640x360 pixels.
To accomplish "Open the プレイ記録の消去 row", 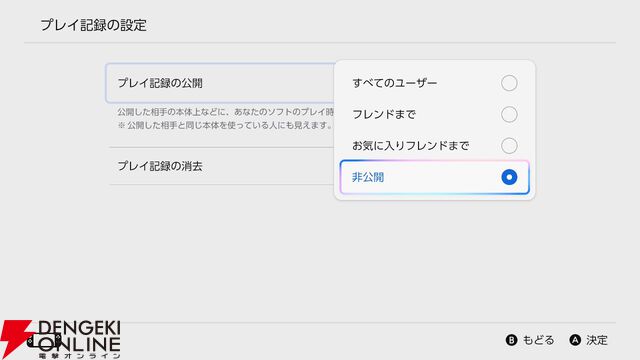I will click(x=222, y=166).
